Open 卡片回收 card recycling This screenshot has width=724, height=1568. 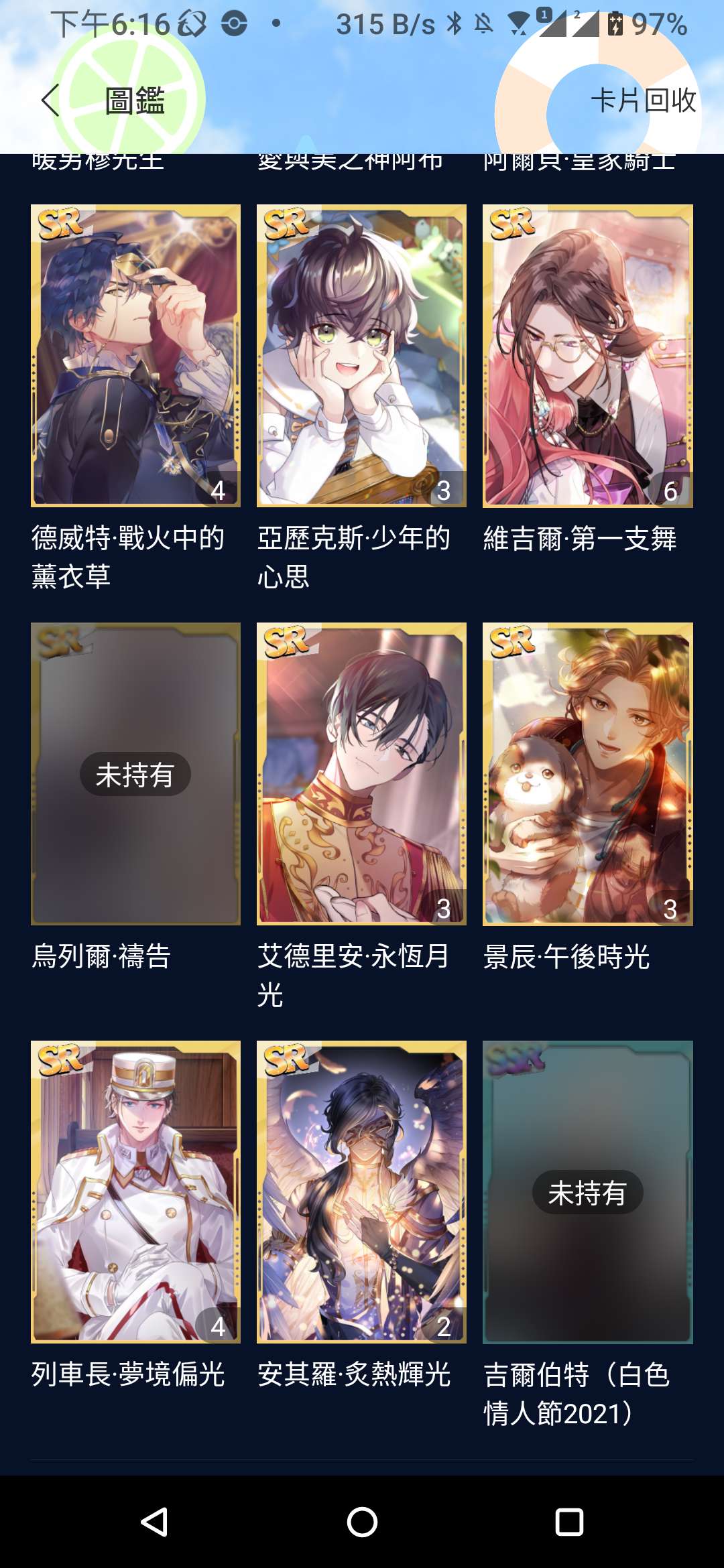tap(644, 101)
